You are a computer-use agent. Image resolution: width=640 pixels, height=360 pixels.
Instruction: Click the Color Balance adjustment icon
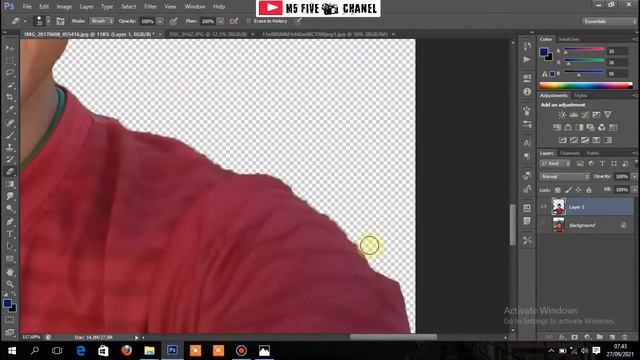[568, 127]
